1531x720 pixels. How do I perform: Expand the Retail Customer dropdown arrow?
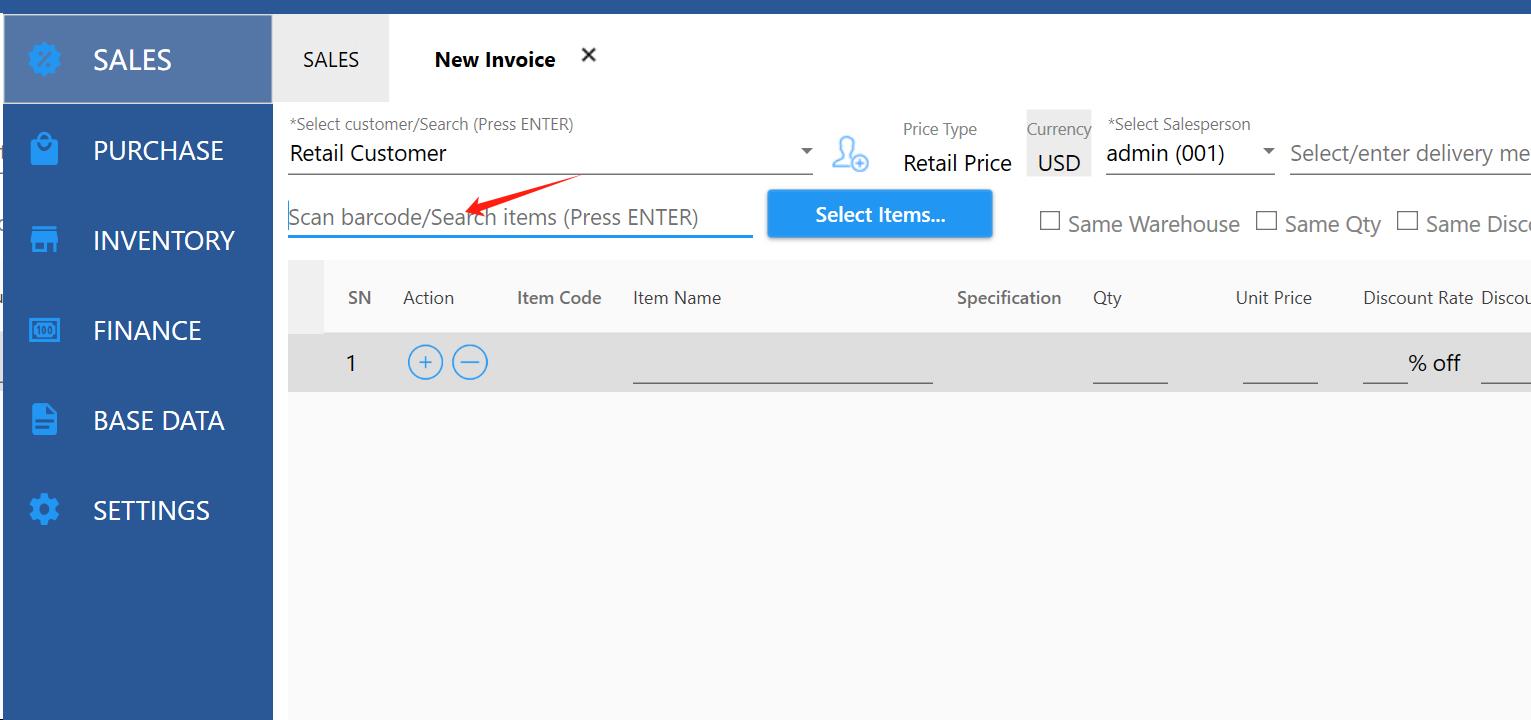coord(806,152)
